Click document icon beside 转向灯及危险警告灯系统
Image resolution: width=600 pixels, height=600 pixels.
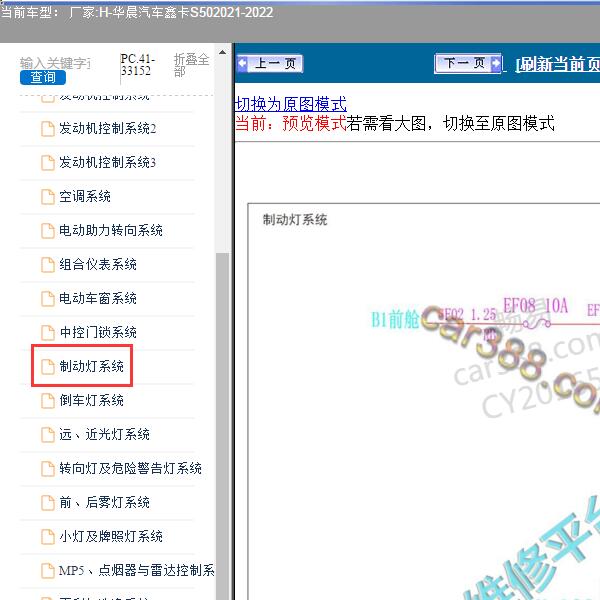point(48,468)
